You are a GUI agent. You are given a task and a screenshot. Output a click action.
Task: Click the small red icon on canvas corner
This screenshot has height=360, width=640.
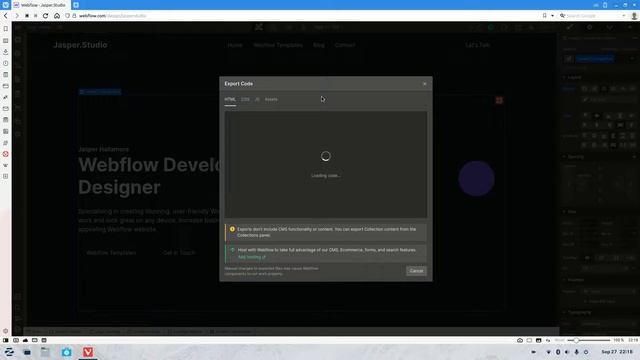point(499,100)
